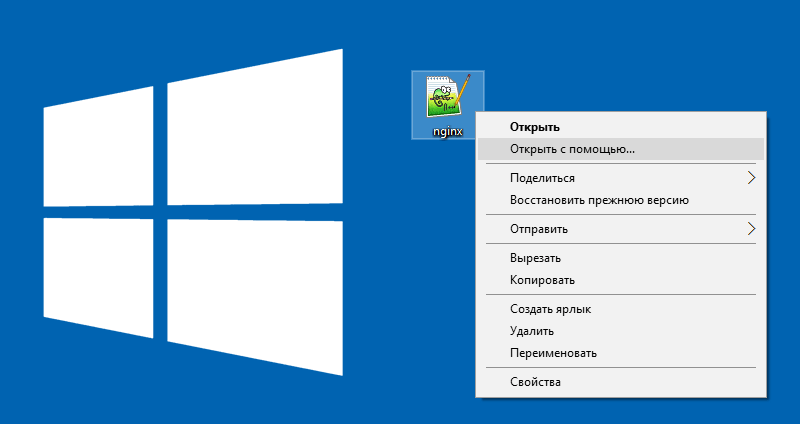Screen dimensions: 800x424
Task: Choose Восстановить прежнюю версию
Action: point(621,200)
